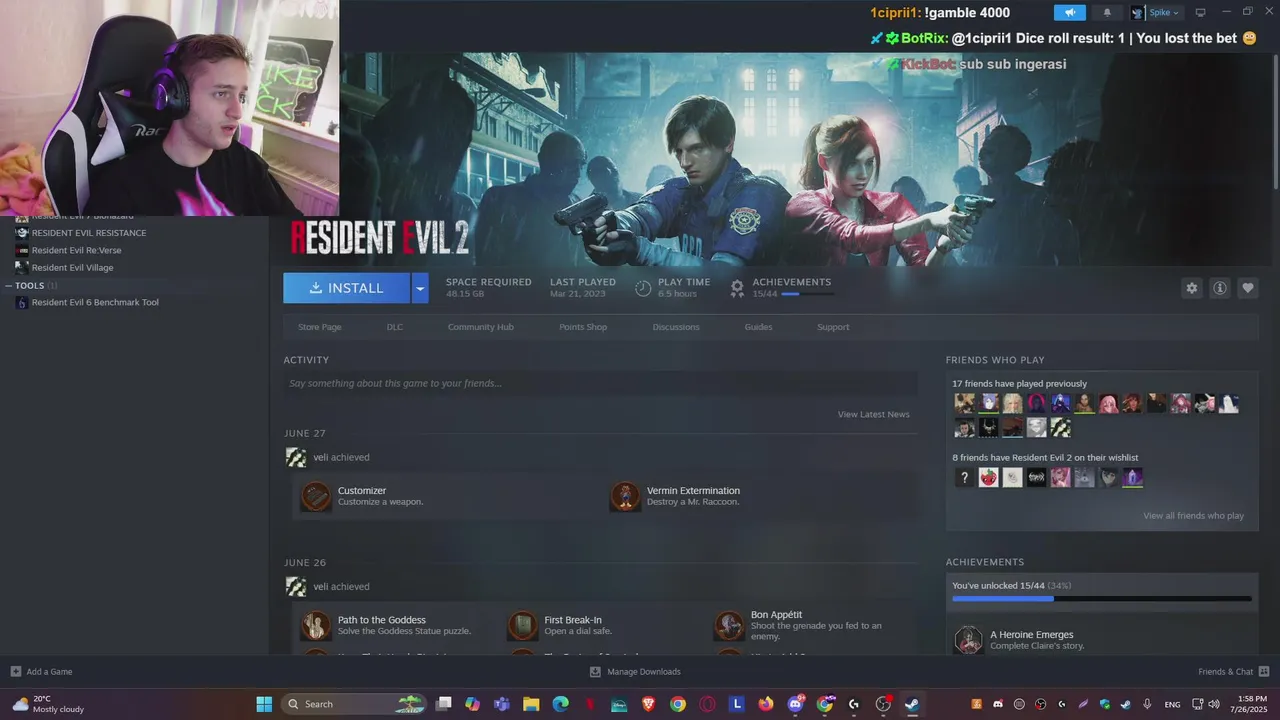Click Customizer achievement icon
Screen dimensions: 1280x720
(316, 496)
